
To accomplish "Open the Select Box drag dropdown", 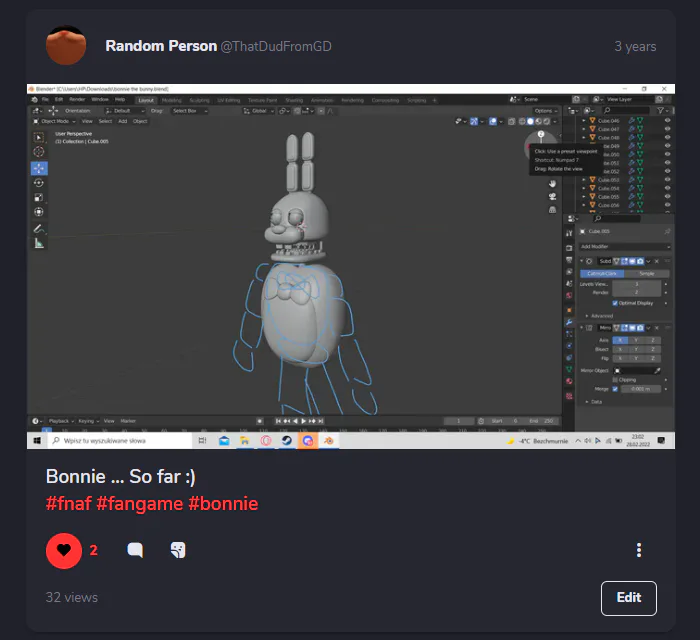I will [x=190, y=111].
